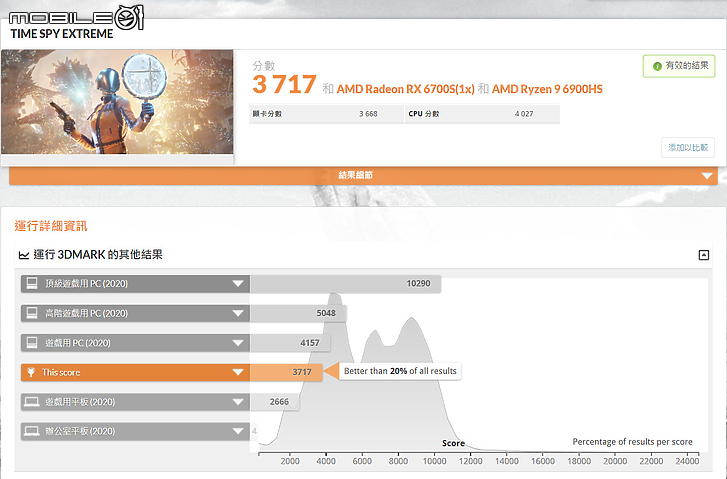Viewport: 727px width, 479px height.
Task: Click the 10000 axis tick label
Action: coord(434,461)
